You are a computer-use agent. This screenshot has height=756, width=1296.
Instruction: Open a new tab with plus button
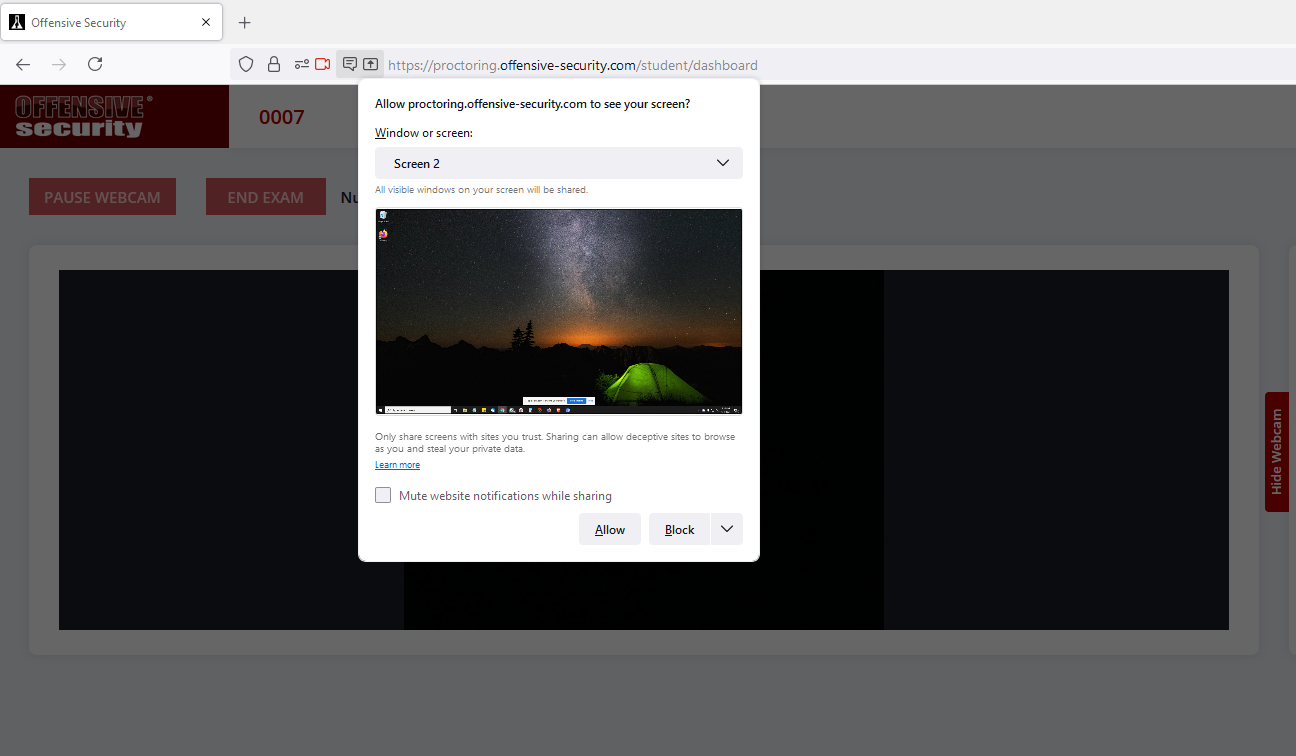pyautogui.click(x=245, y=22)
